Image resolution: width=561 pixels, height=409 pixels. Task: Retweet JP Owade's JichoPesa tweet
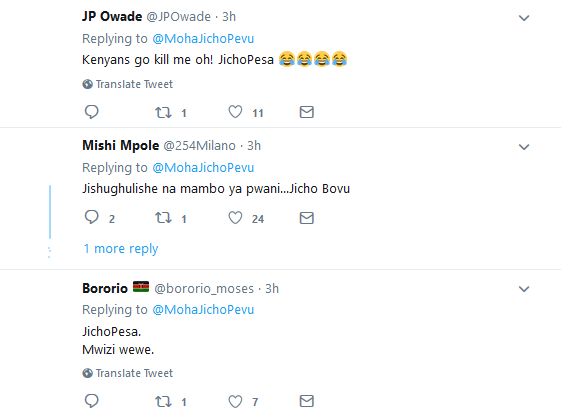(x=163, y=113)
